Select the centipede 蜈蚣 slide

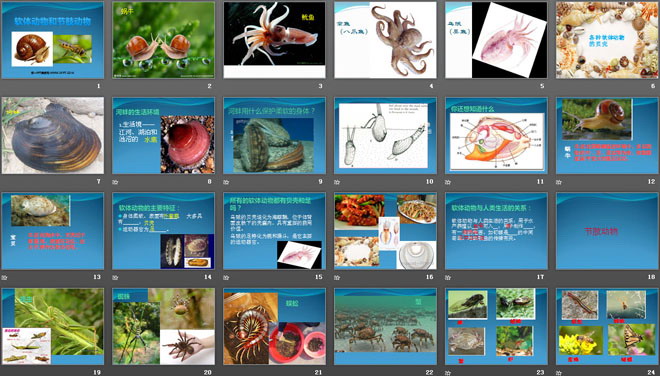(x=274, y=326)
